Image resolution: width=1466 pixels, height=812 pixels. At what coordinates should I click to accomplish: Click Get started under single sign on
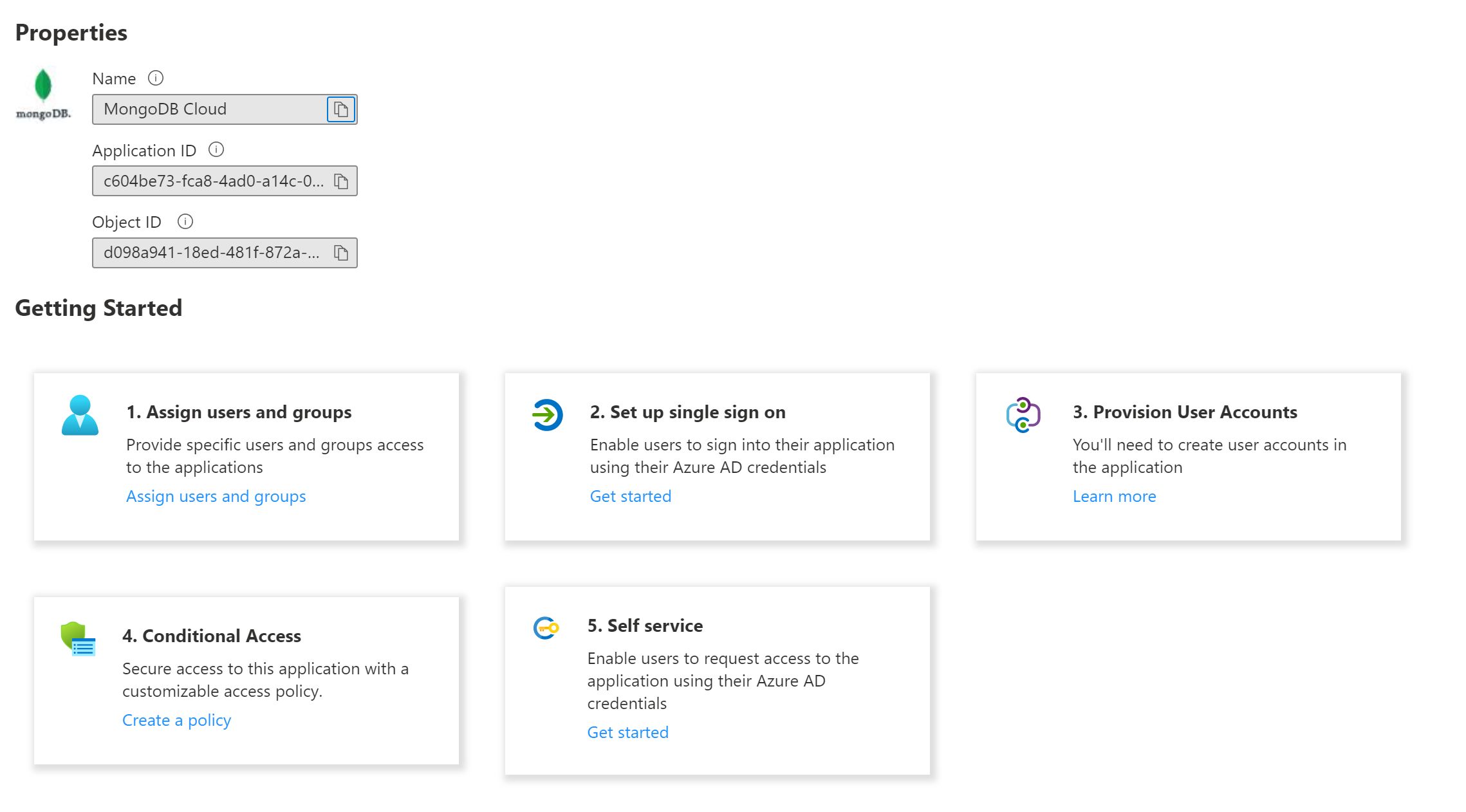pyautogui.click(x=630, y=496)
